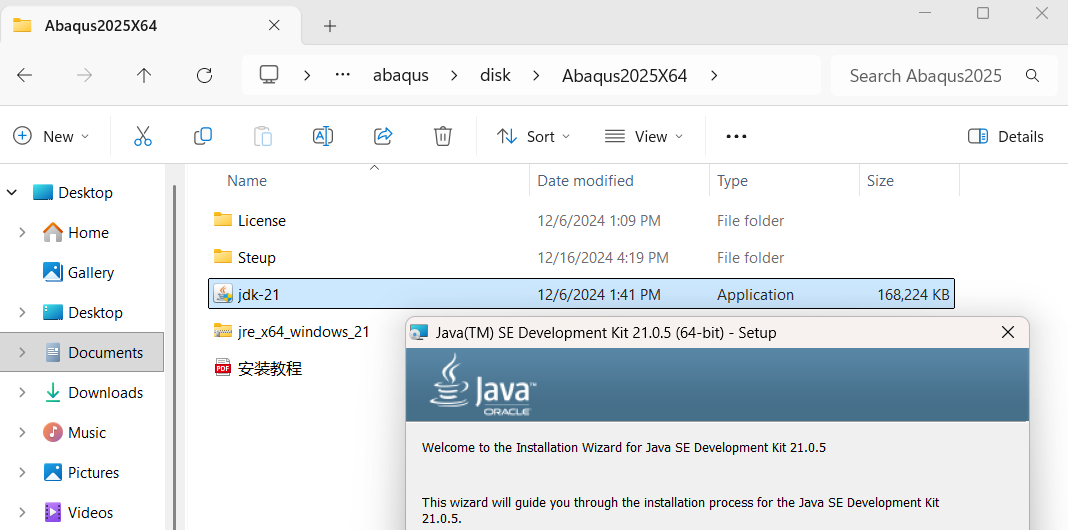Open the Sort dropdown menu
This screenshot has width=1068, height=530.
(x=533, y=136)
